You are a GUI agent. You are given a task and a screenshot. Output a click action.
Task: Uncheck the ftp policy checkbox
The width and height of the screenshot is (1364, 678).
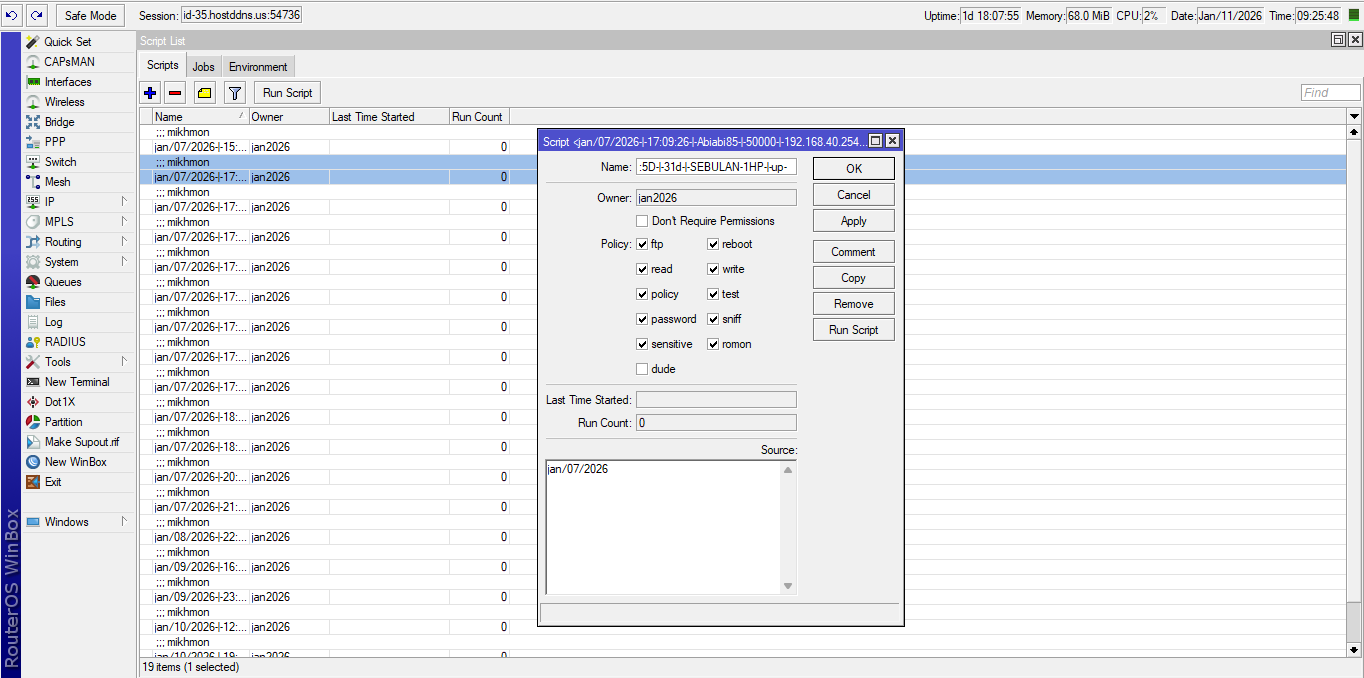coord(642,244)
